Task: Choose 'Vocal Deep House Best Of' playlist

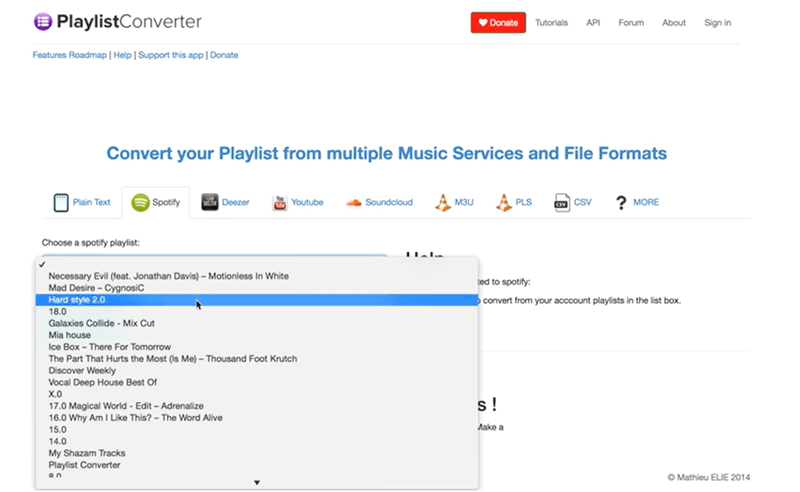Action: (102, 382)
